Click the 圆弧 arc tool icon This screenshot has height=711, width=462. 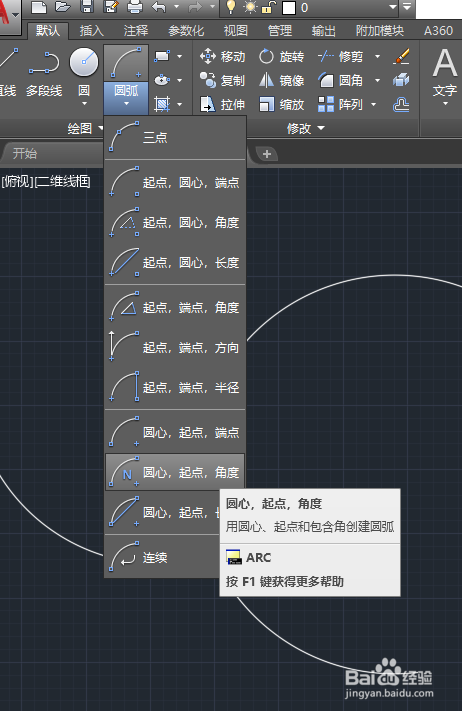click(x=126, y=63)
